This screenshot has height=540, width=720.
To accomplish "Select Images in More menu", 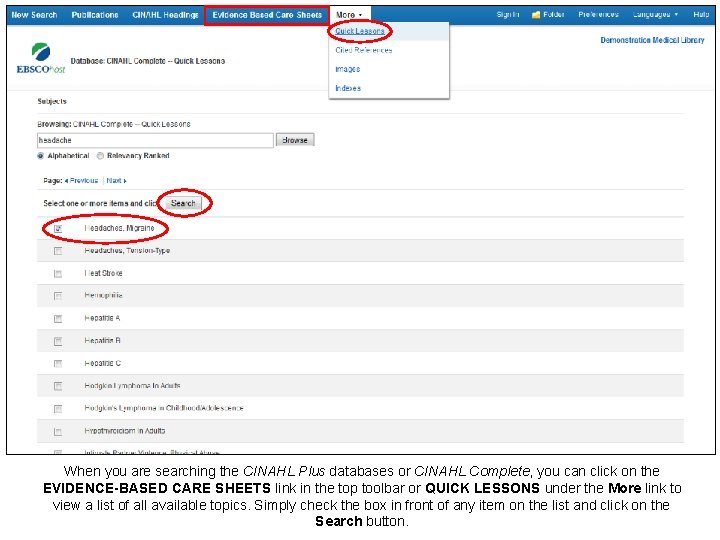I will pos(348,69).
